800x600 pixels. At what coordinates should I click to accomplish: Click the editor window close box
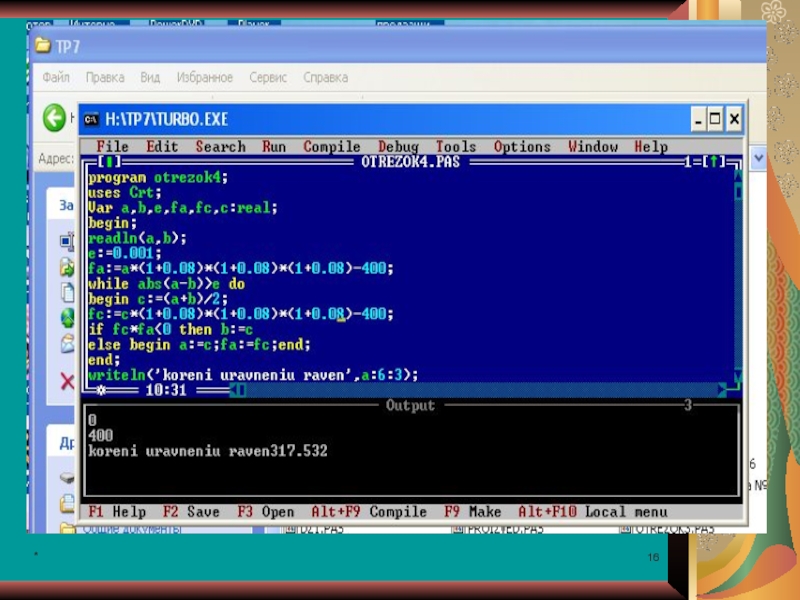click(108, 162)
